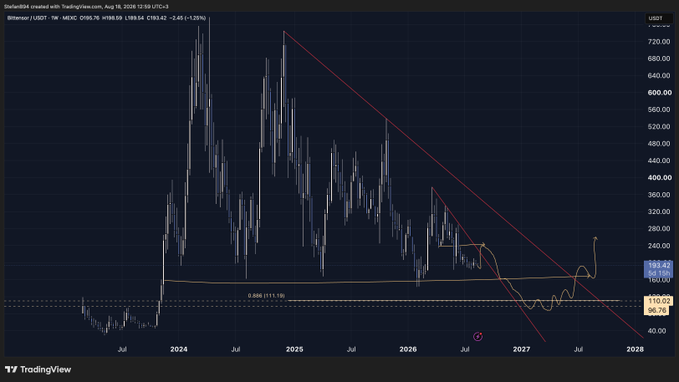The height and width of the screenshot is (382, 679).
Task: Click the L189.54 low value in header
Action: pos(134,18)
